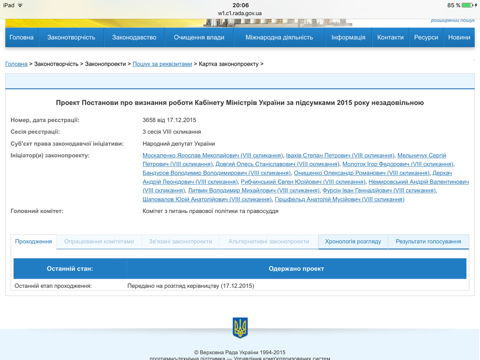This screenshot has height=360, width=480.
Task: Open the Ресурси menu
Action: pos(426,37)
